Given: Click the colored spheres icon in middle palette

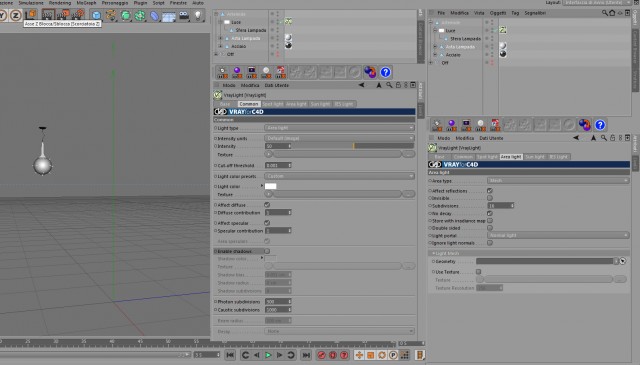Looking at the screenshot, I should tap(370, 72).
